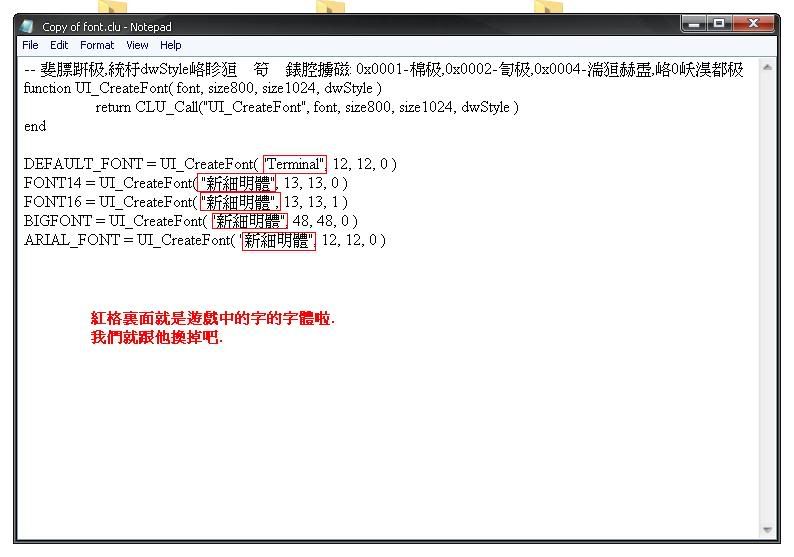This screenshot has width=794, height=557.
Task: Open the Help menu
Action: click(x=171, y=45)
